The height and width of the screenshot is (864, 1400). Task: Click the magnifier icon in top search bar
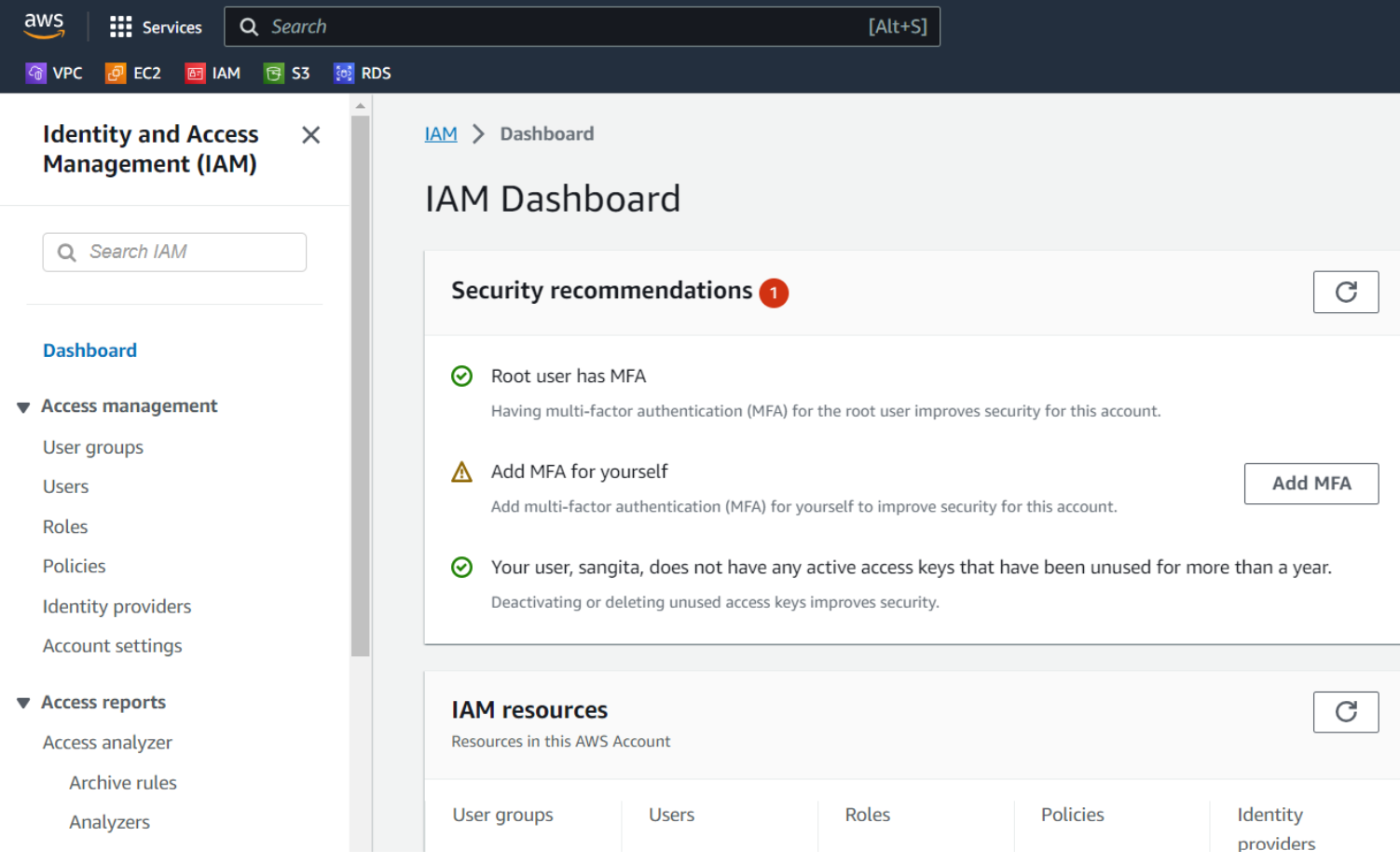(x=249, y=27)
